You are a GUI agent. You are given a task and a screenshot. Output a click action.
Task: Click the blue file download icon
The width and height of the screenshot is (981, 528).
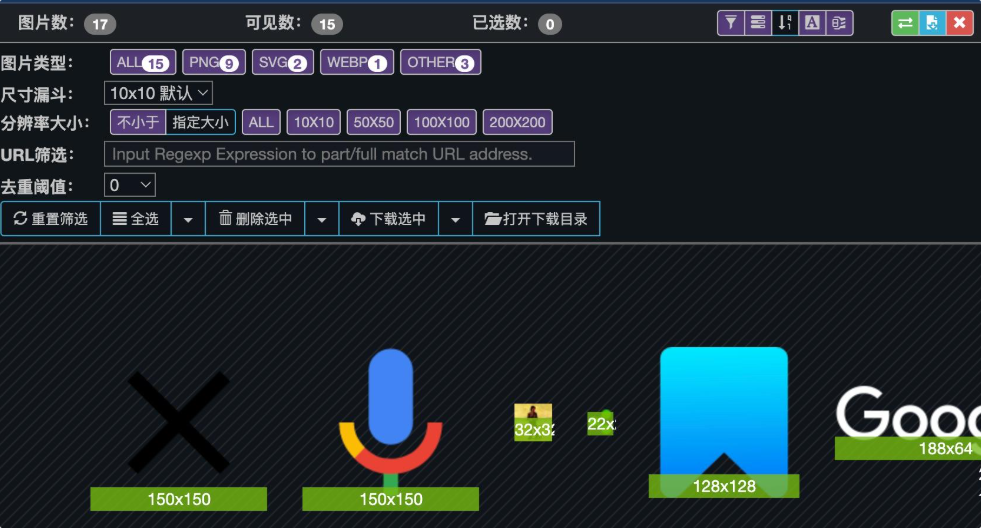click(x=932, y=23)
